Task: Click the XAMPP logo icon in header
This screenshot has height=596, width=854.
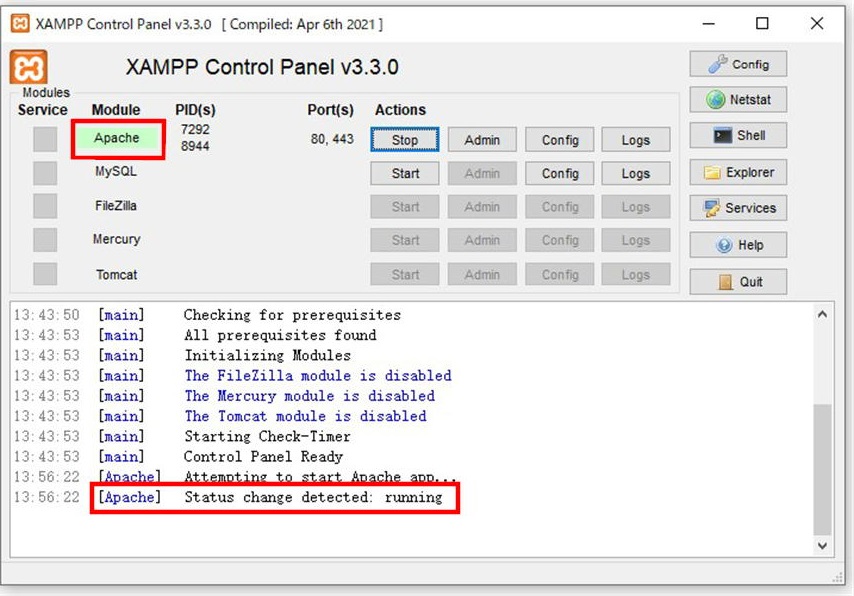Action: pyautogui.click(x=29, y=67)
